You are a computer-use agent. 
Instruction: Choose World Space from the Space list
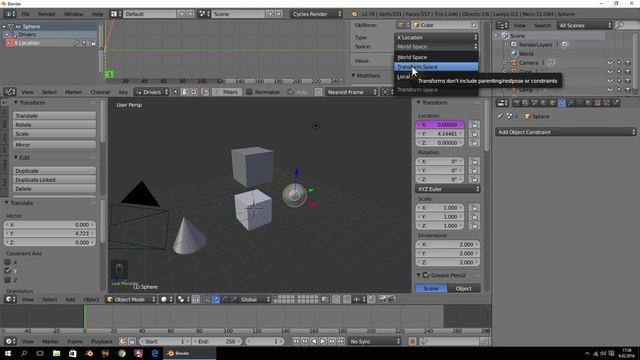(x=436, y=57)
